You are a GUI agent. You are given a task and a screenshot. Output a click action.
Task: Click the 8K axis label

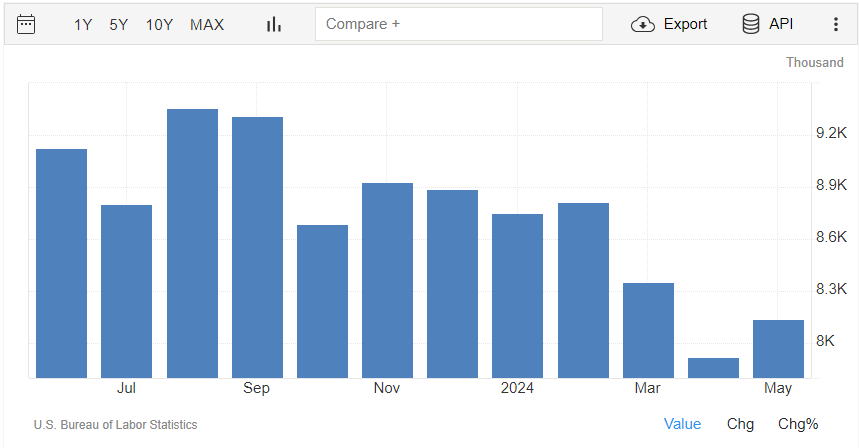(x=825, y=341)
